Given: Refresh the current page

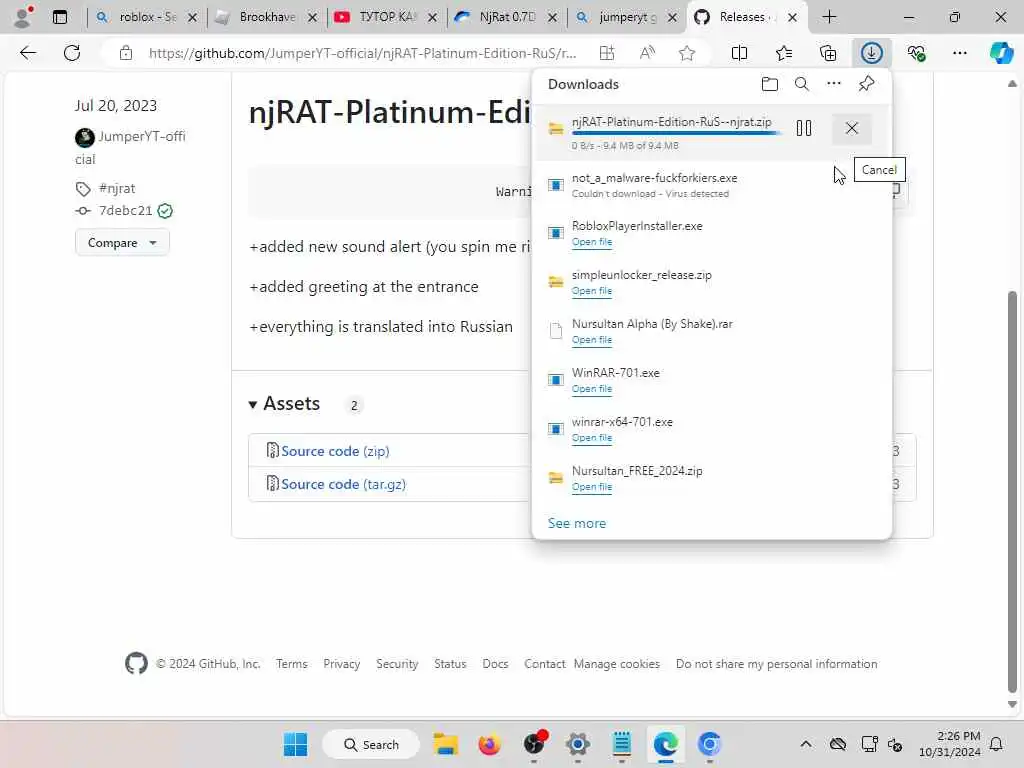Looking at the screenshot, I should pyautogui.click(x=72, y=53).
